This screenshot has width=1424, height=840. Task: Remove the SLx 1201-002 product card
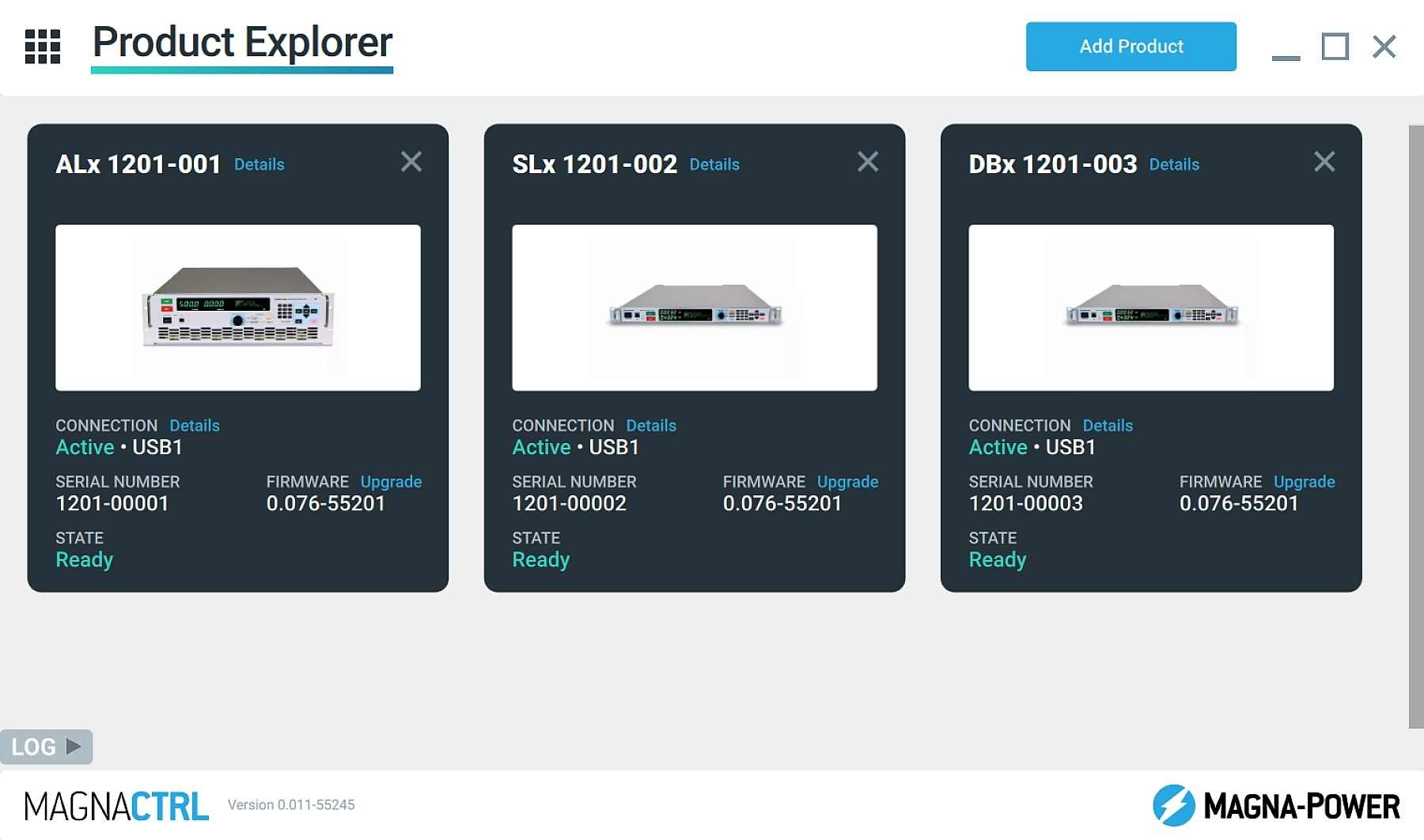point(868,161)
